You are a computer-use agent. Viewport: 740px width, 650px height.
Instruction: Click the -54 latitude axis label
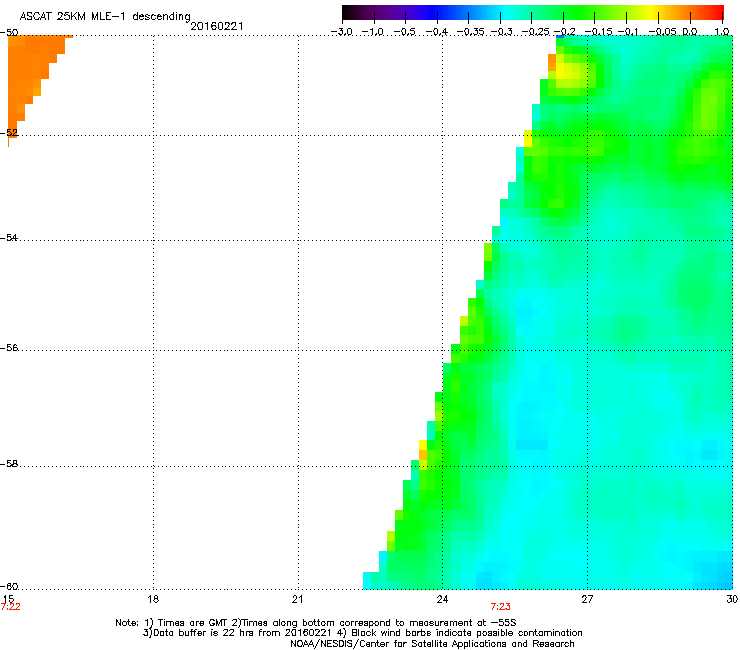[9, 238]
